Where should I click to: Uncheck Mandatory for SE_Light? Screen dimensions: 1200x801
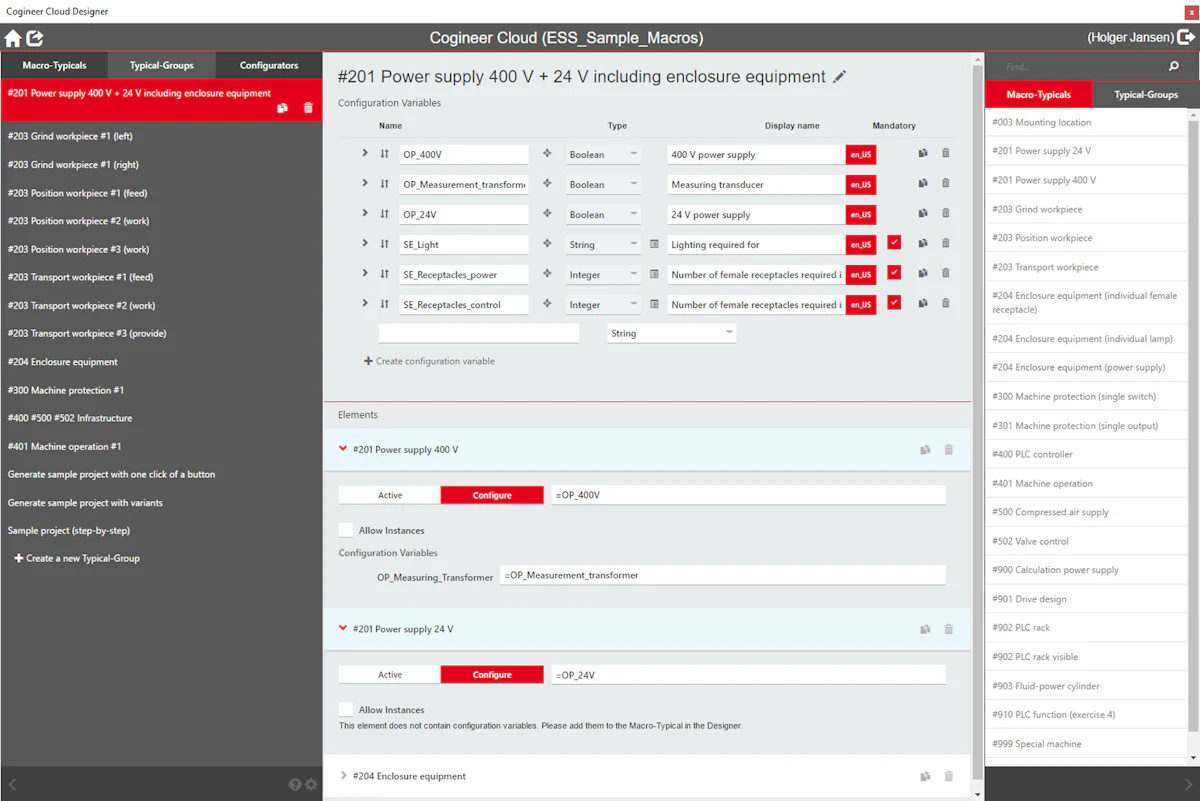coord(894,243)
